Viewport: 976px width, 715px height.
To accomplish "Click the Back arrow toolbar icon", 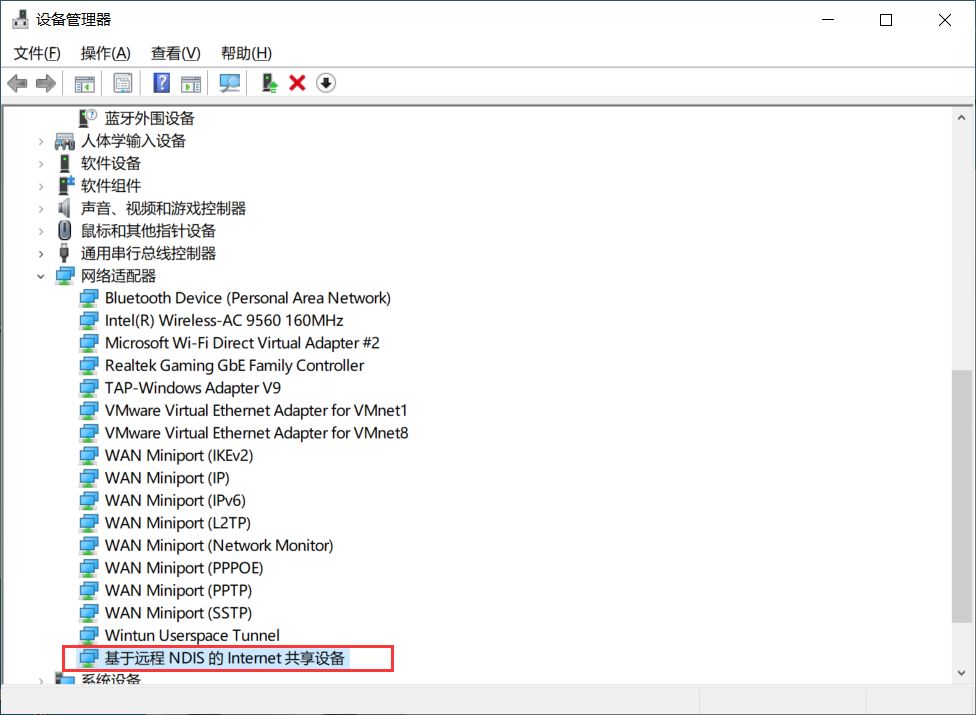I will coord(17,83).
